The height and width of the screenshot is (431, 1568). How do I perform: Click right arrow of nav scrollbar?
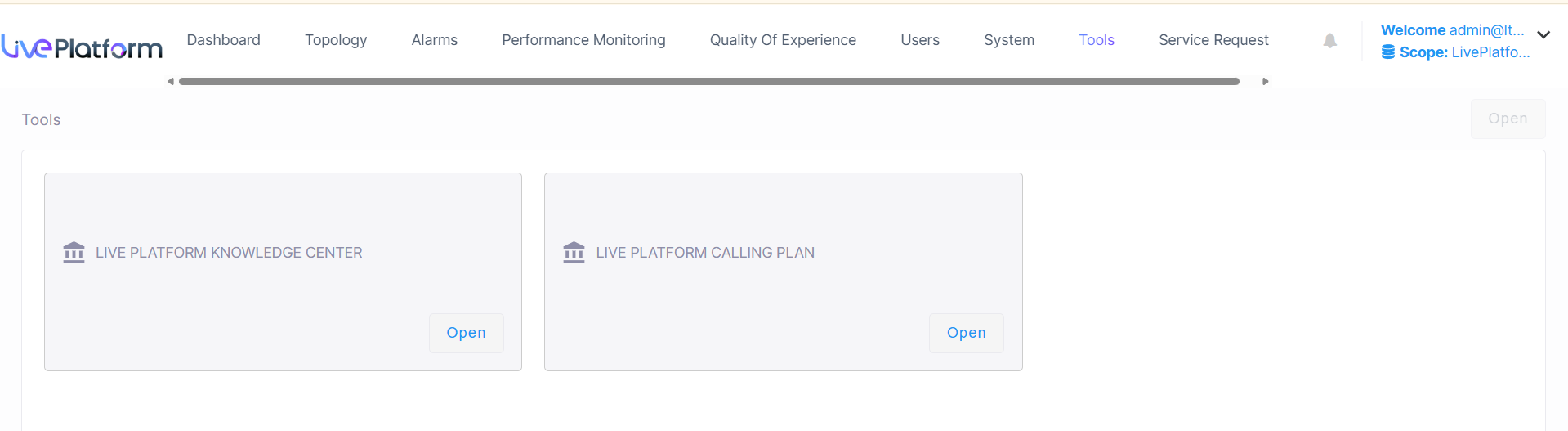(1265, 82)
